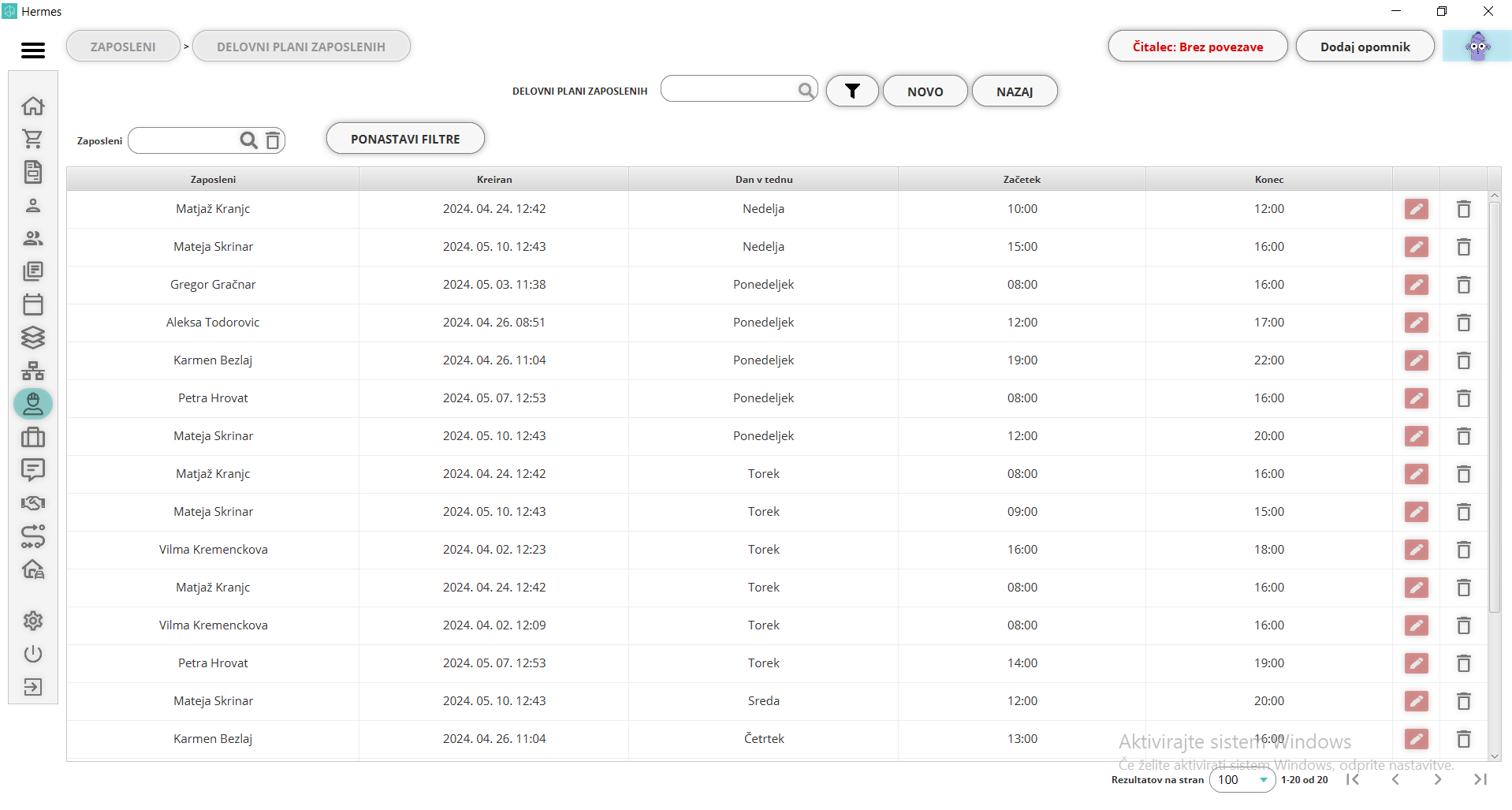Open the house with lock sidebar icon

pyautogui.click(x=33, y=569)
